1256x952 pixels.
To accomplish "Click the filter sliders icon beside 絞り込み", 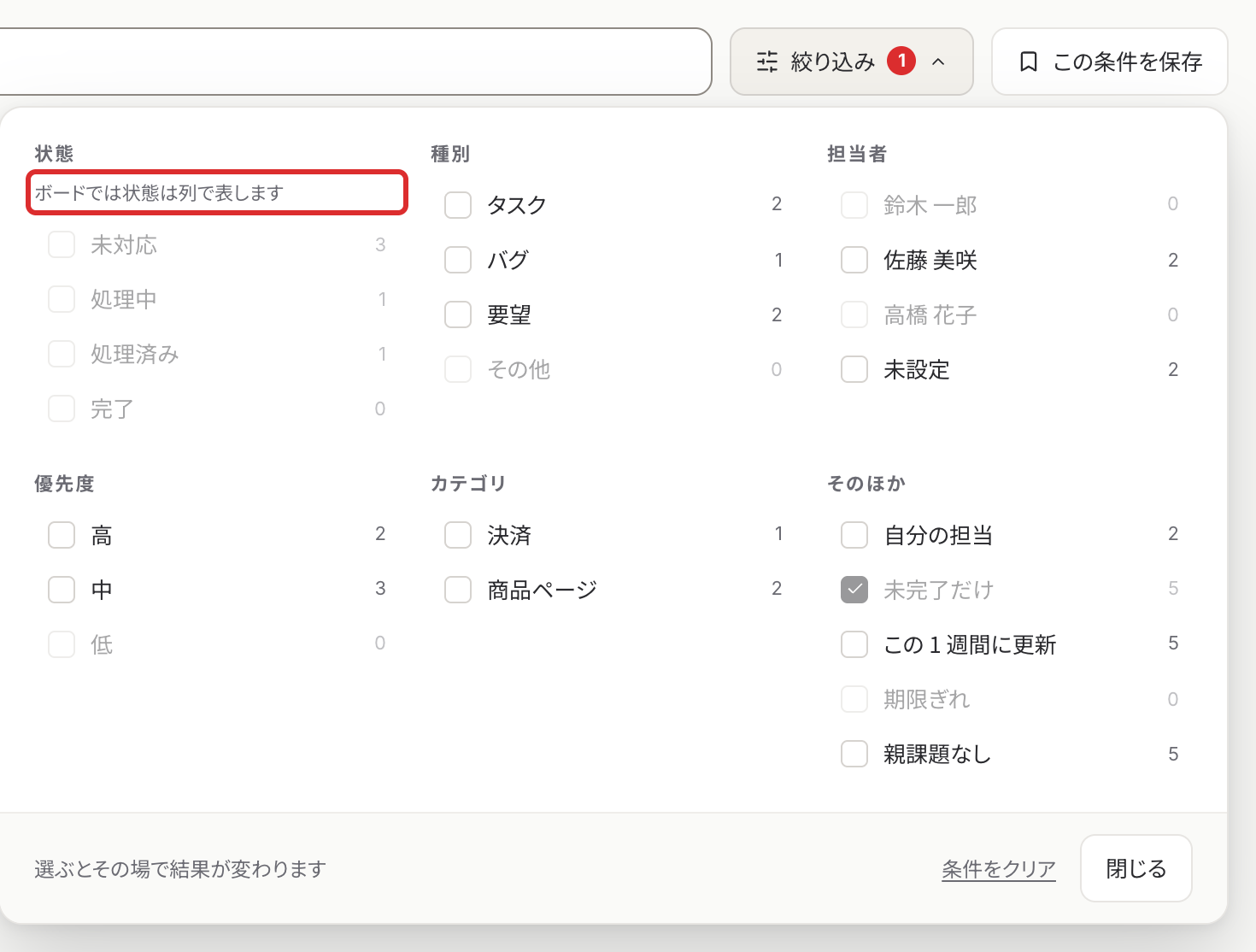I will tap(767, 62).
